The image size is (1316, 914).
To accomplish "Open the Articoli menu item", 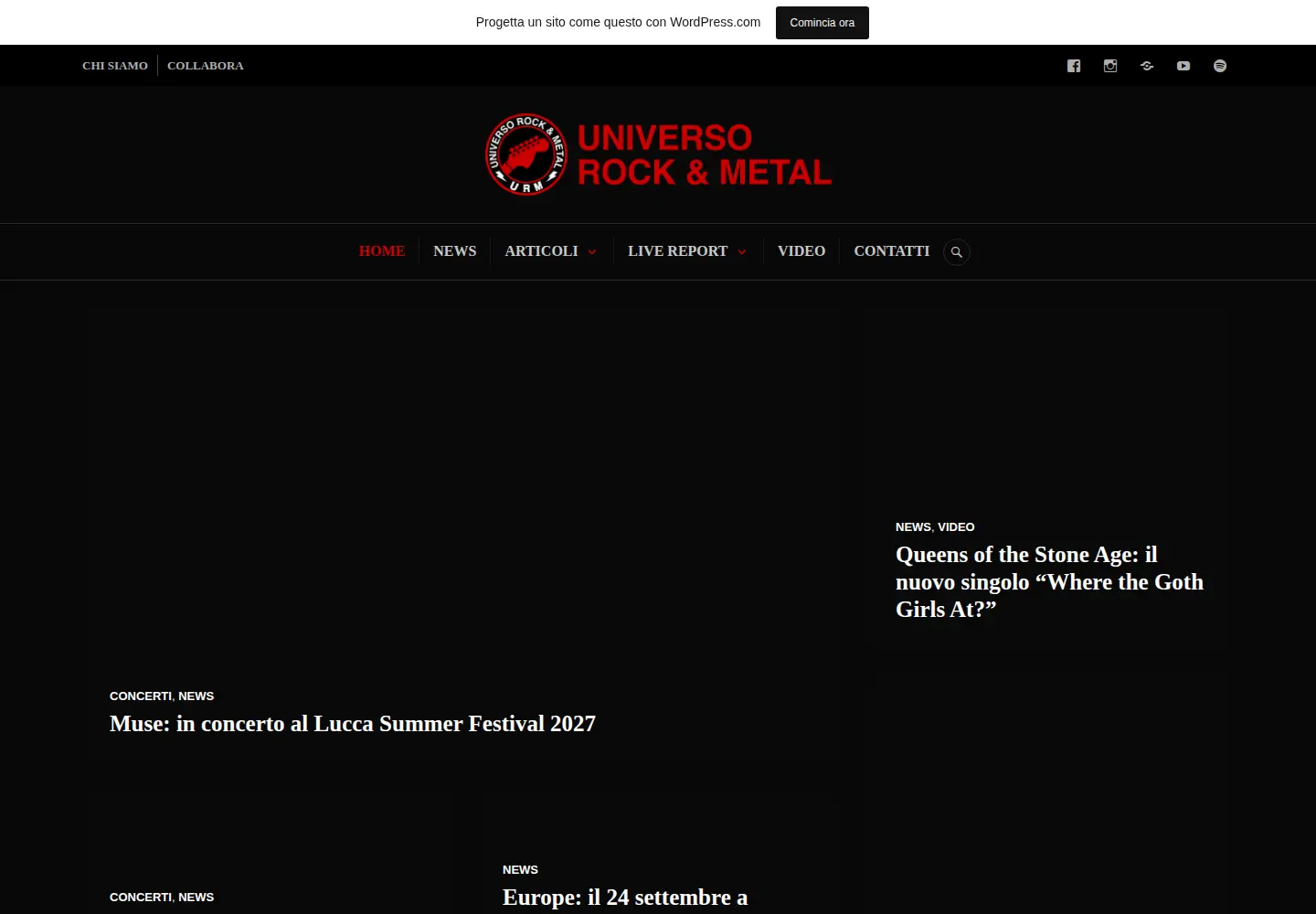I will 541,251.
